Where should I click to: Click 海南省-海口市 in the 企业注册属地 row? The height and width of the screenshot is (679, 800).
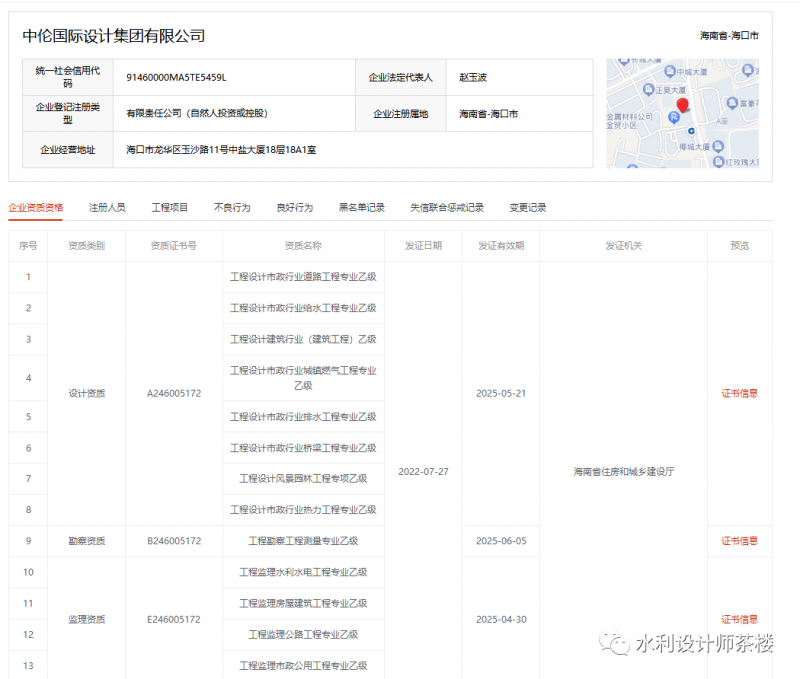[x=488, y=114]
